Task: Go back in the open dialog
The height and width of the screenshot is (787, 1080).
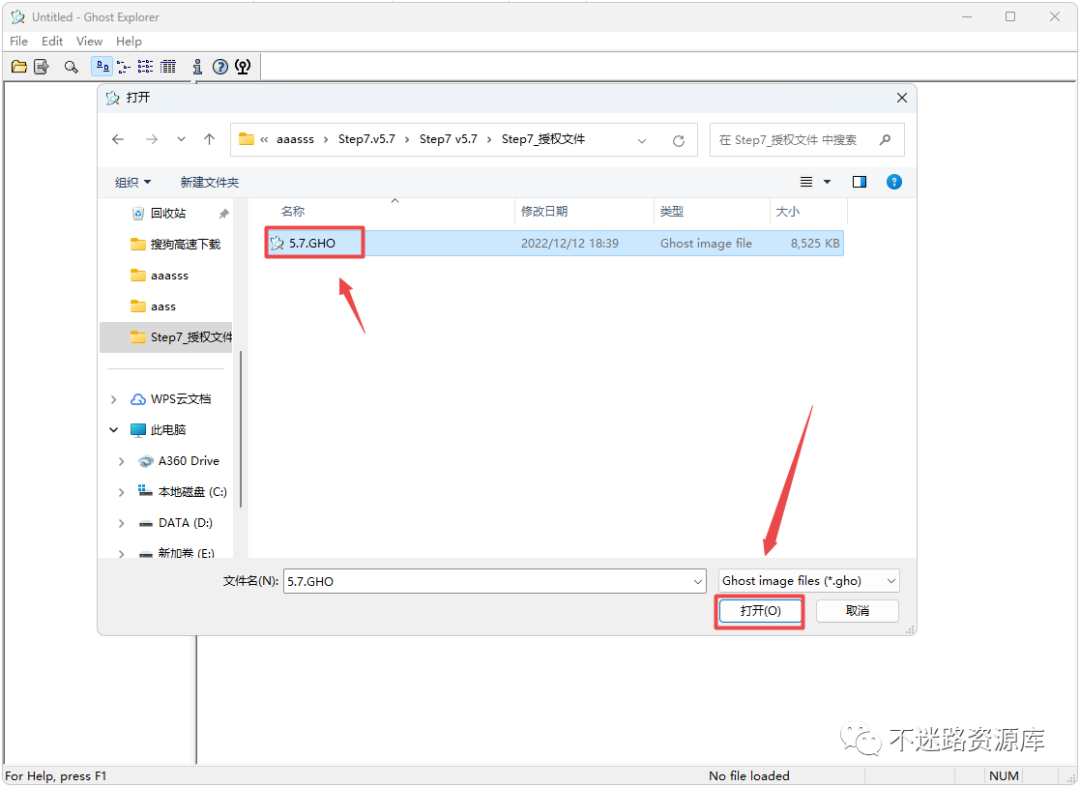Action: click(x=118, y=139)
